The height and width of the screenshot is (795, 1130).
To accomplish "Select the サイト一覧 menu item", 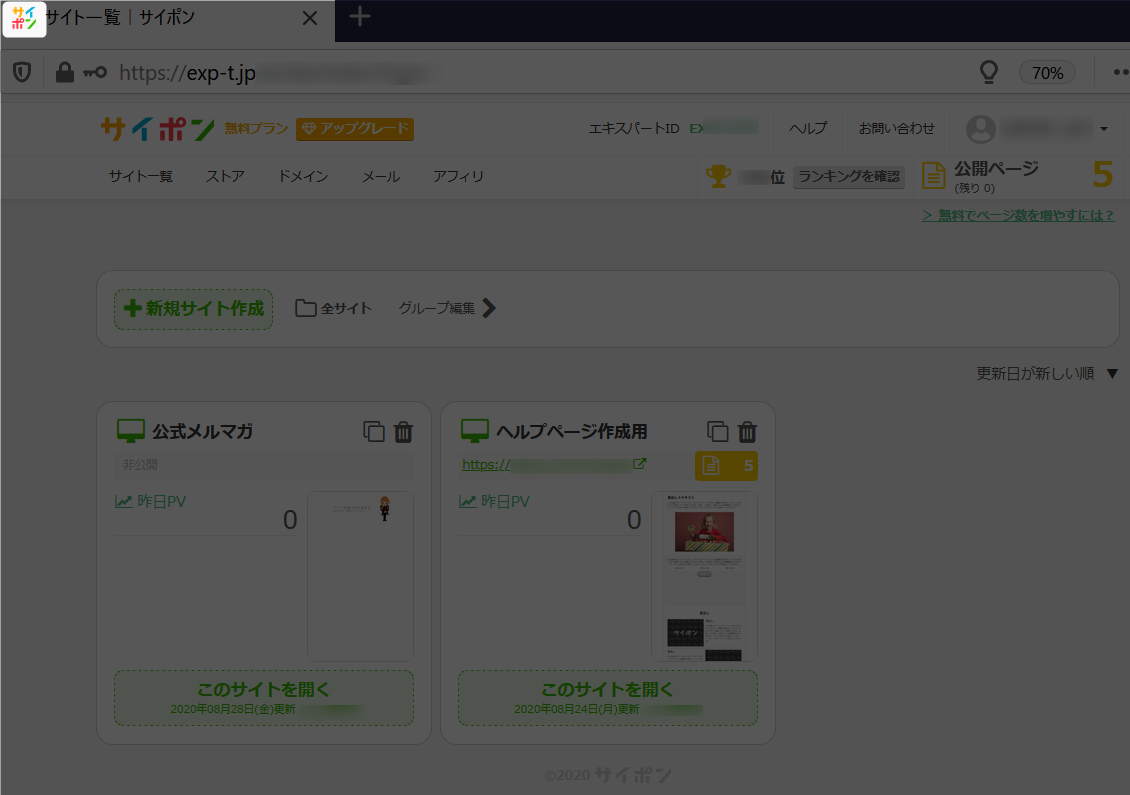I will [x=141, y=177].
